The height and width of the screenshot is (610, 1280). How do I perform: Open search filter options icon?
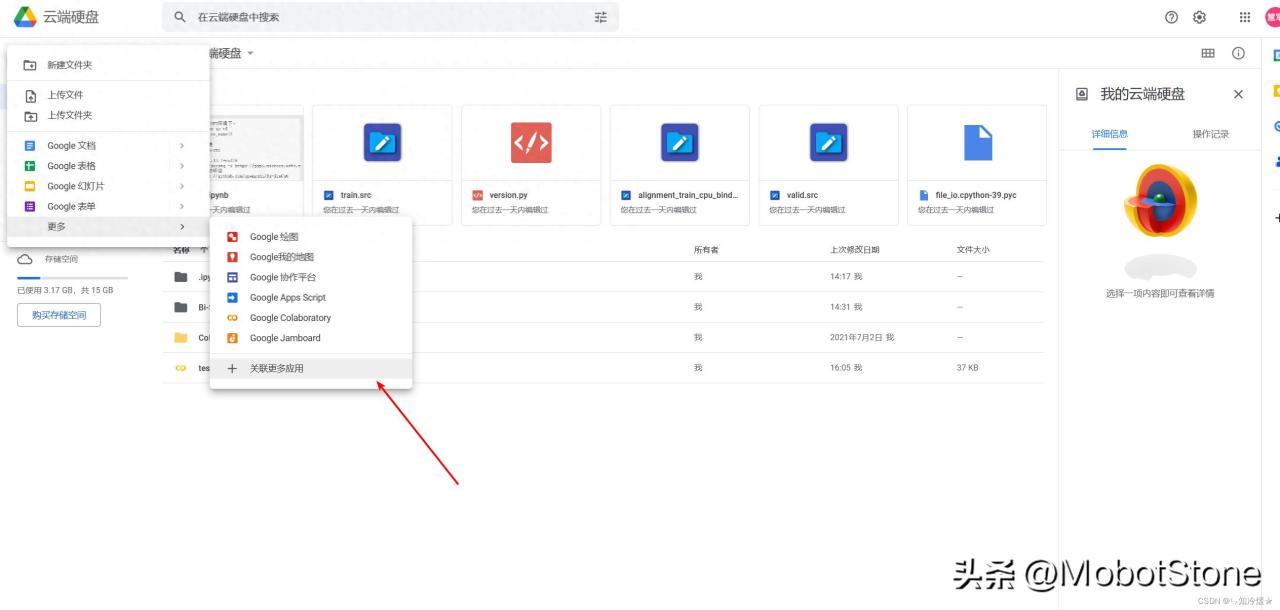pyautogui.click(x=601, y=17)
